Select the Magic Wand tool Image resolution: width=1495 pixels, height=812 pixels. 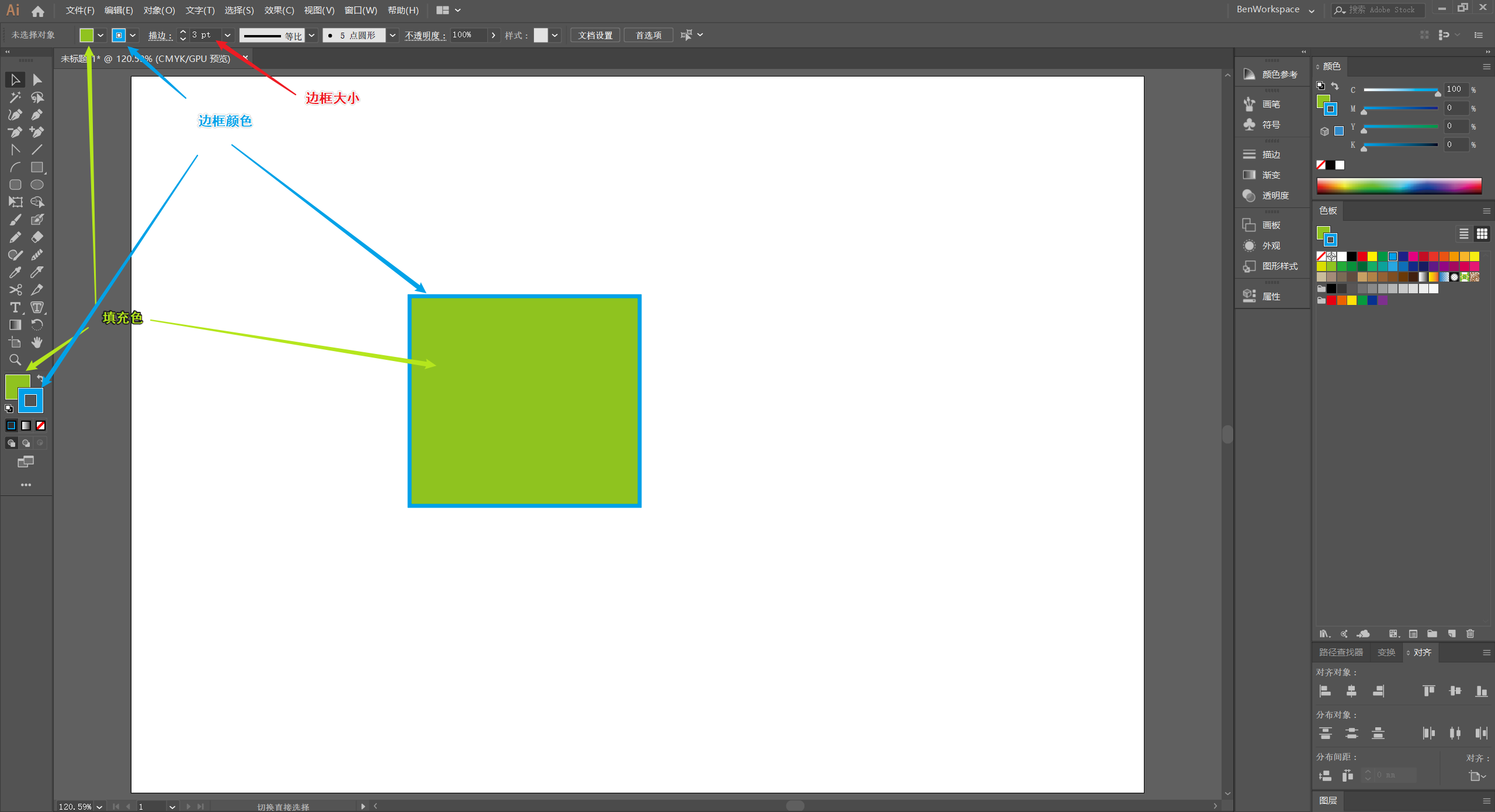[15, 97]
